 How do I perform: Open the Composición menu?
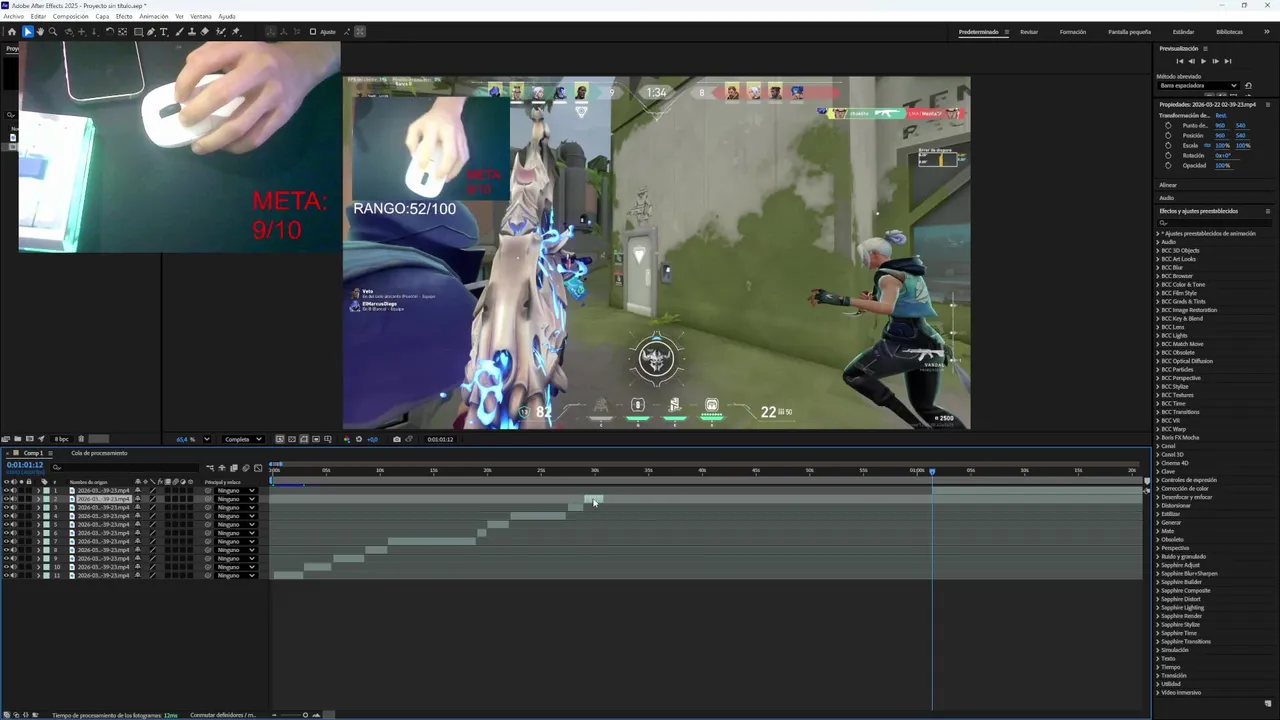[x=71, y=17]
